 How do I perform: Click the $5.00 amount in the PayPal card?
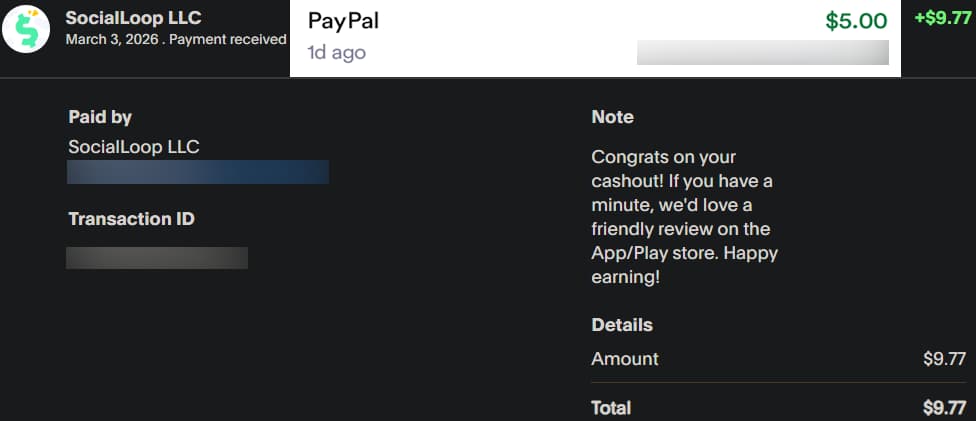(x=856, y=21)
